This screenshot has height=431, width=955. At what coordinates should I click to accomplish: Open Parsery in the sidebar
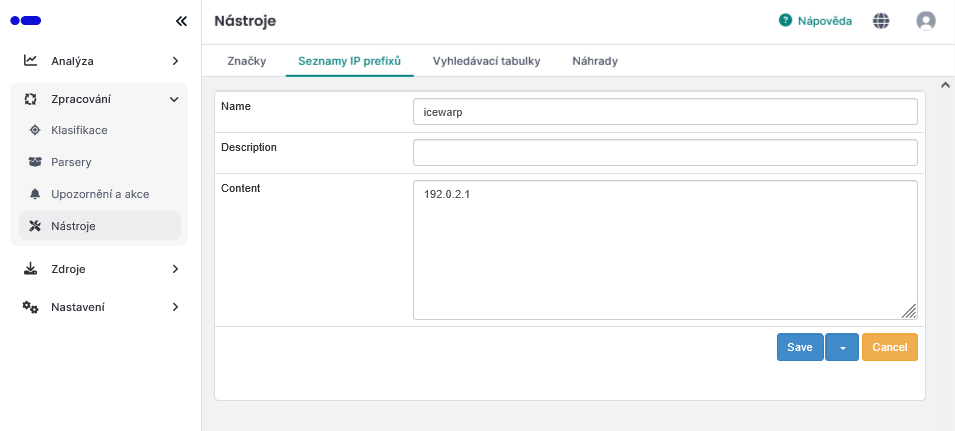coord(71,161)
